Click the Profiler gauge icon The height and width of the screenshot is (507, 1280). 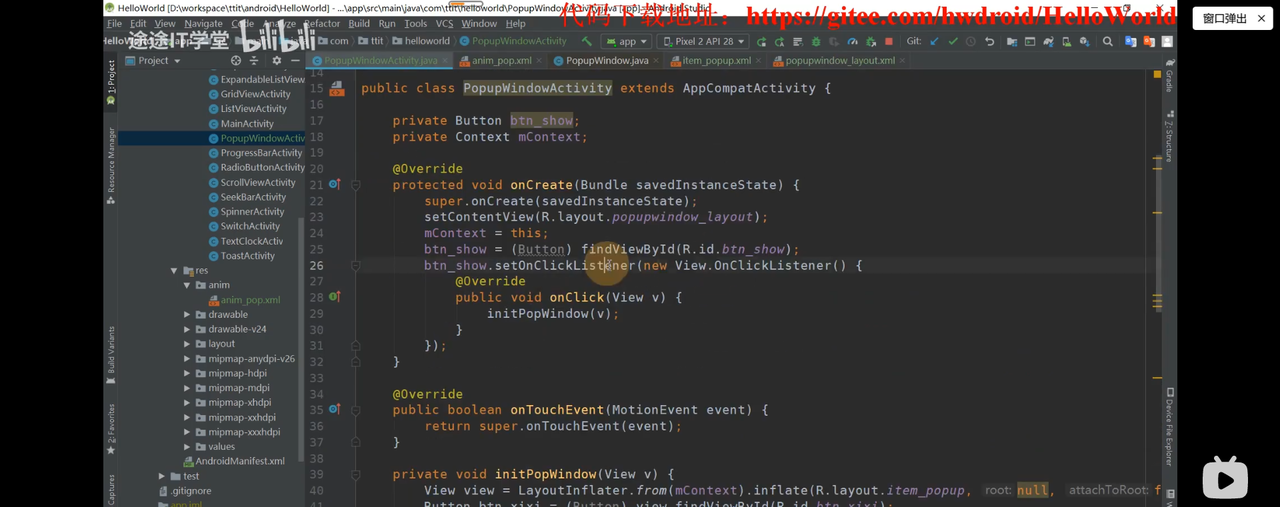point(852,42)
